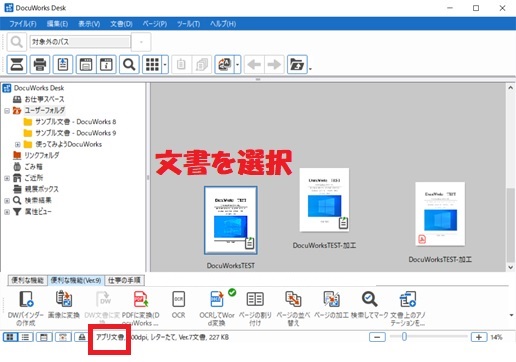Click the search path input field
The image size is (516, 362).
tap(80, 42)
